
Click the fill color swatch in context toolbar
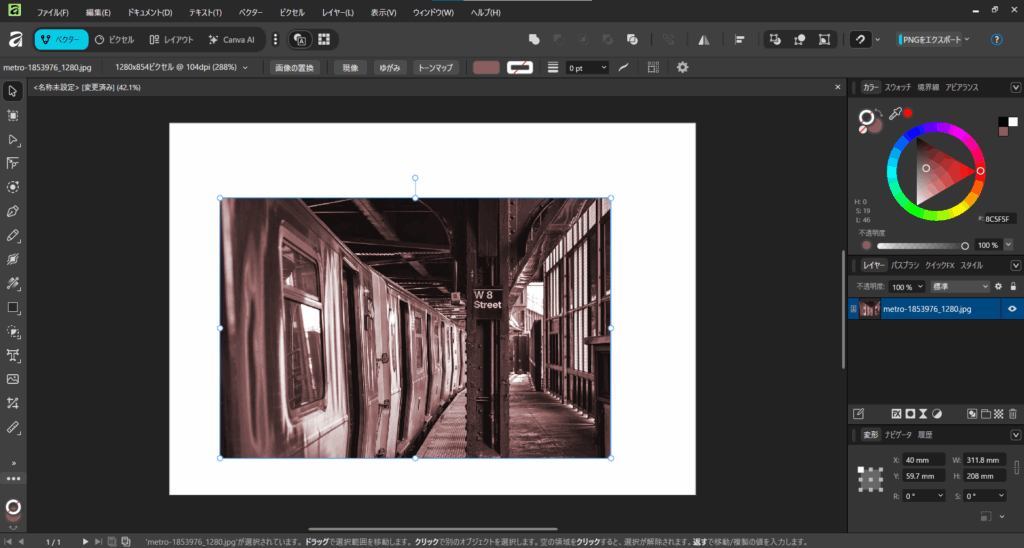(x=486, y=67)
